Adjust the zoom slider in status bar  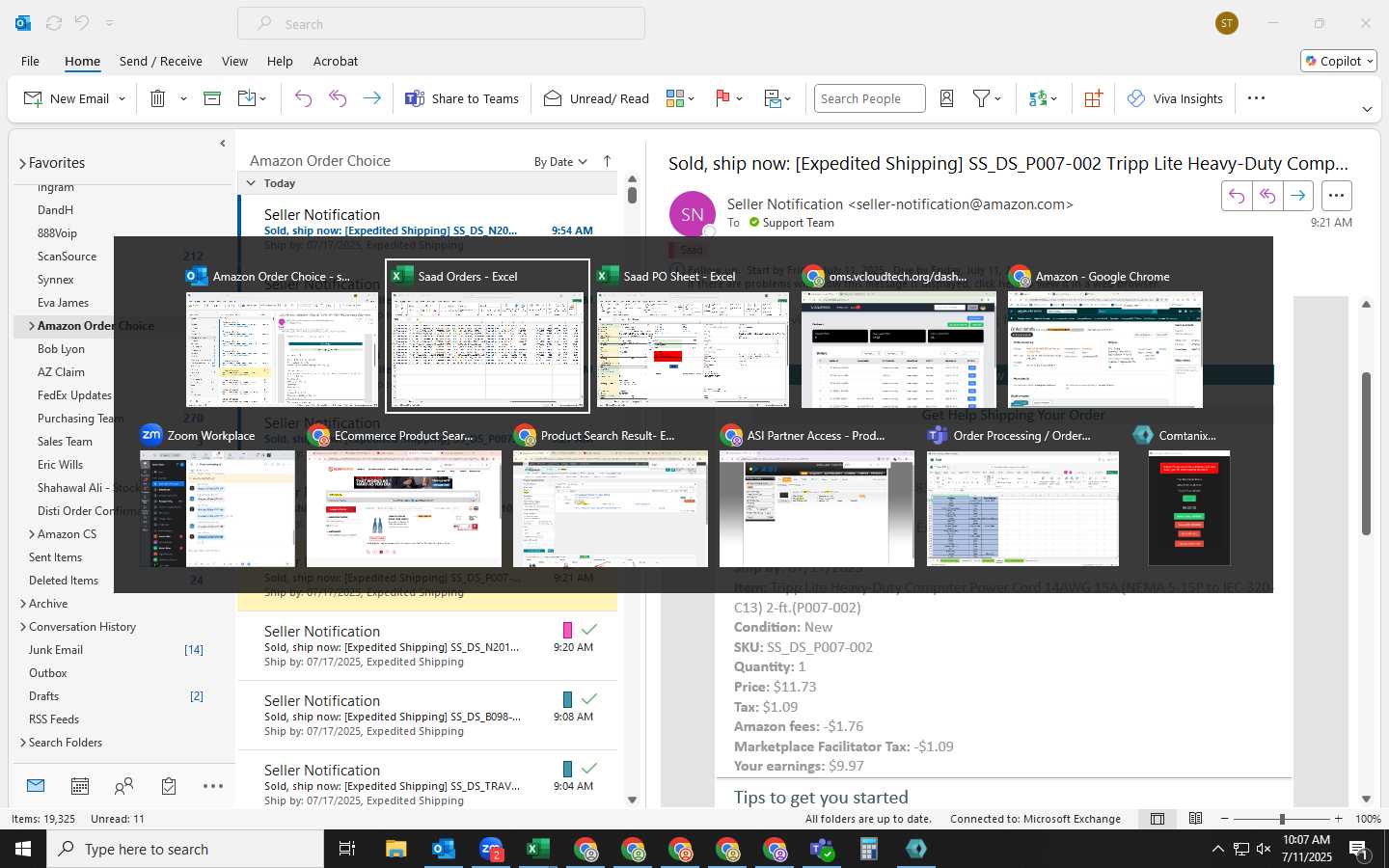(x=1282, y=819)
